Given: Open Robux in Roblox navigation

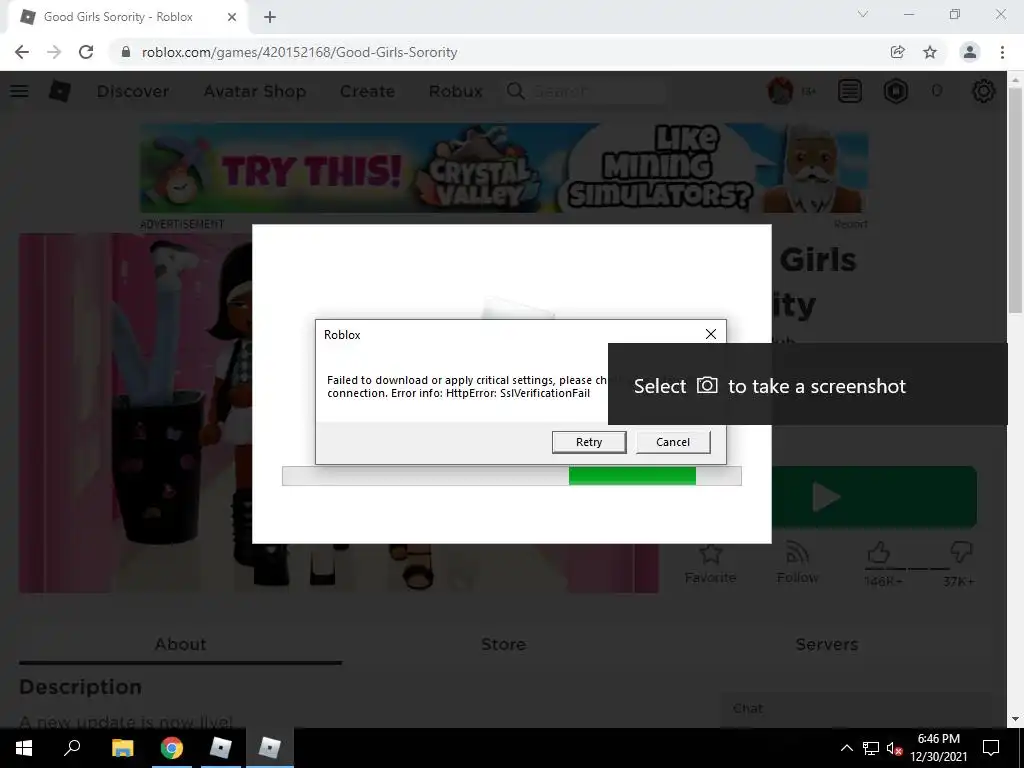Looking at the screenshot, I should click(x=455, y=91).
